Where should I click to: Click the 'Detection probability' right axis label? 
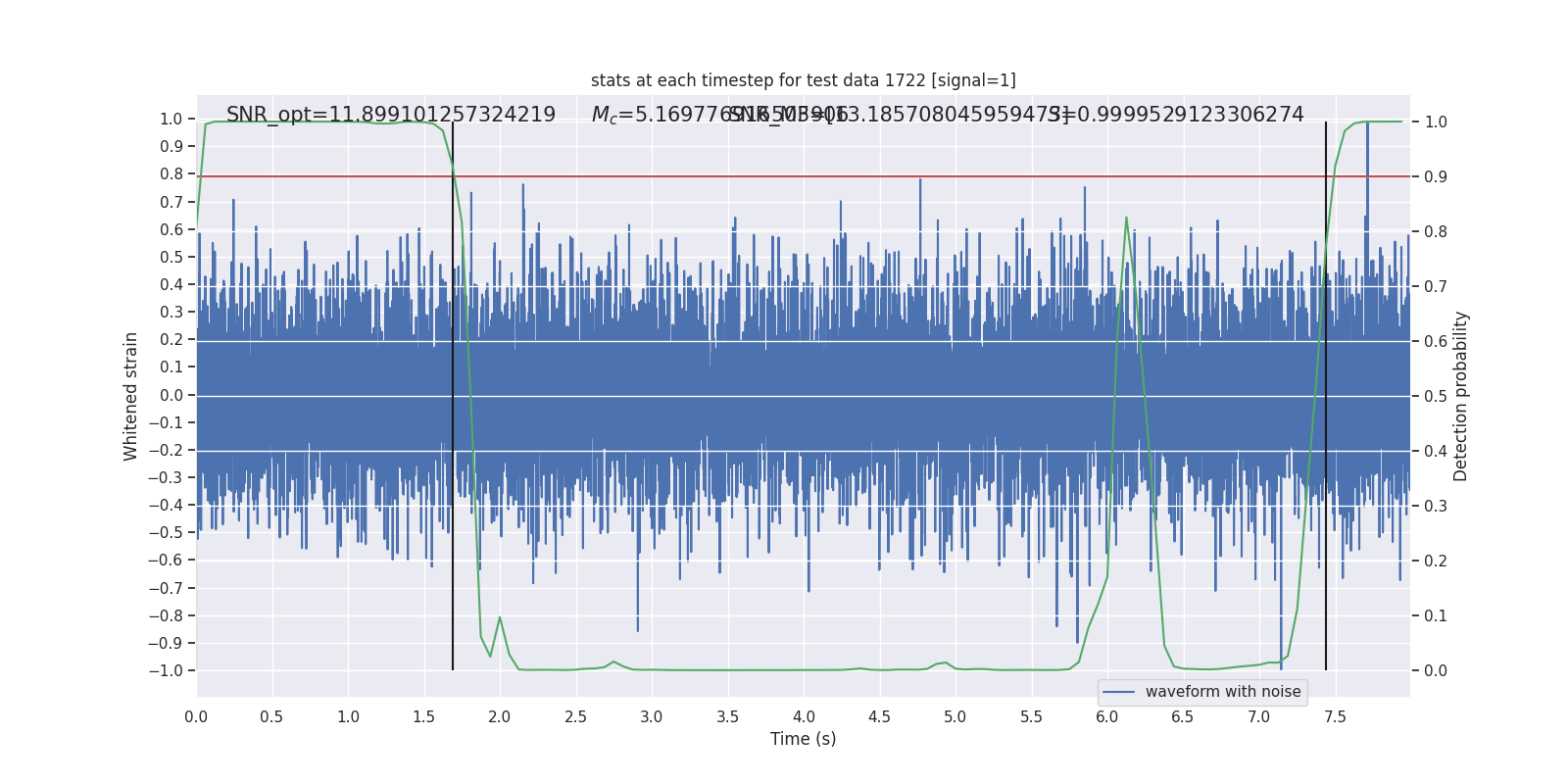click(x=1461, y=396)
